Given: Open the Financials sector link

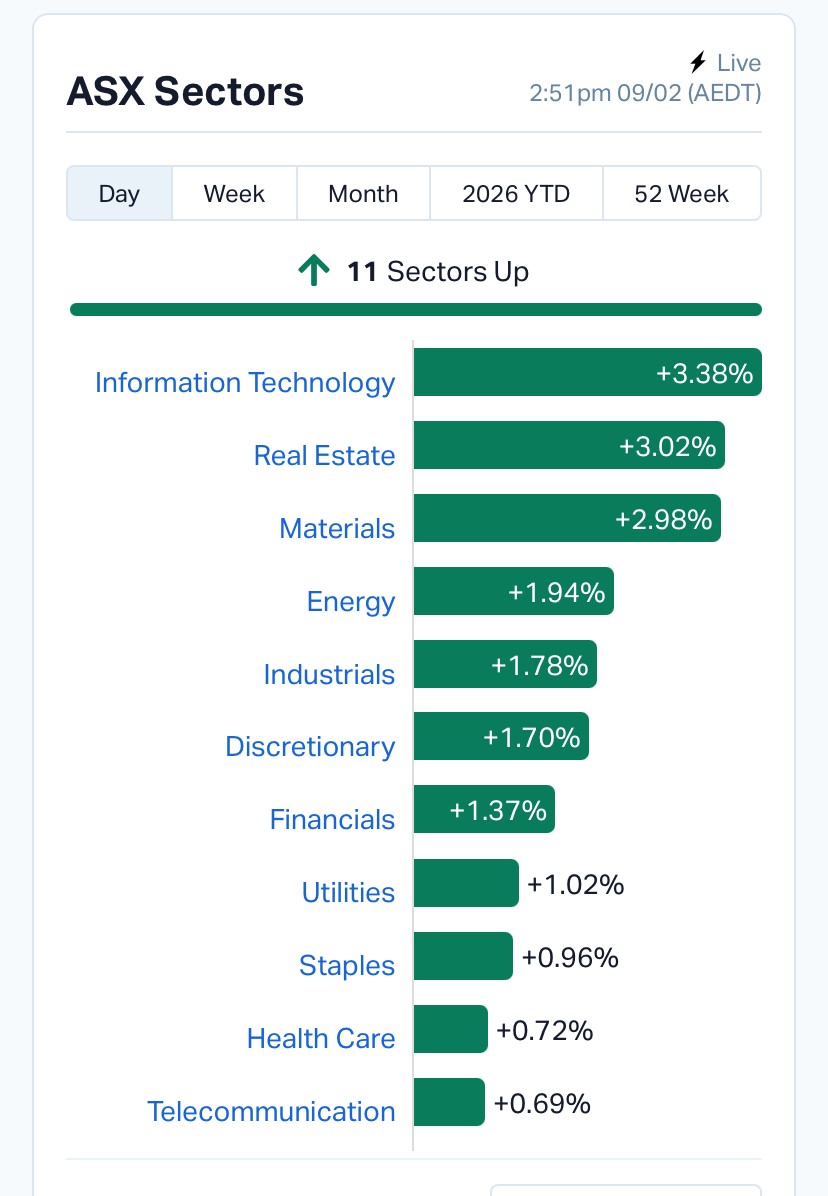Looking at the screenshot, I should (332, 820).
